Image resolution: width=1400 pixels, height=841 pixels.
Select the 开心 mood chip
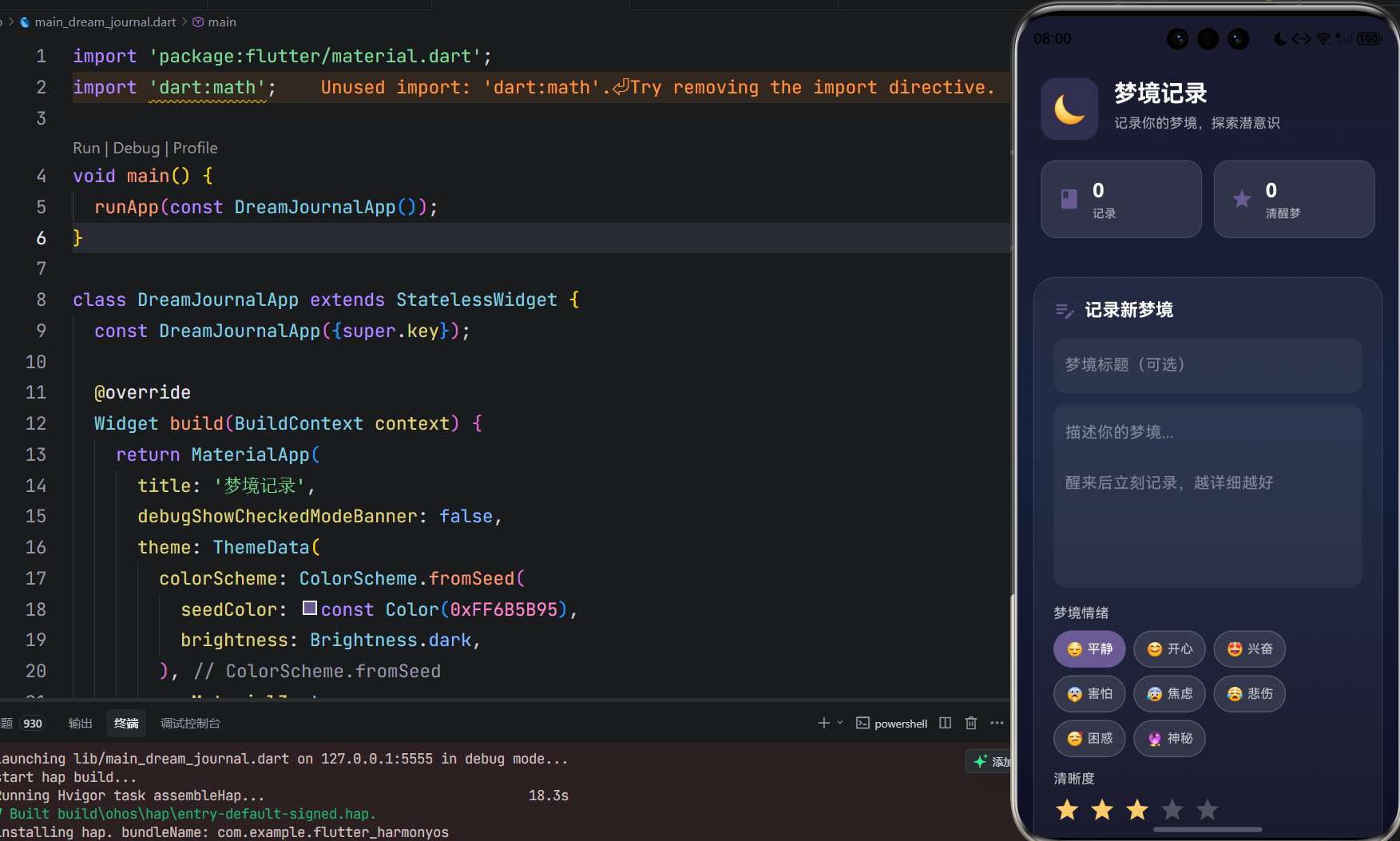[x=1169, y=649]
